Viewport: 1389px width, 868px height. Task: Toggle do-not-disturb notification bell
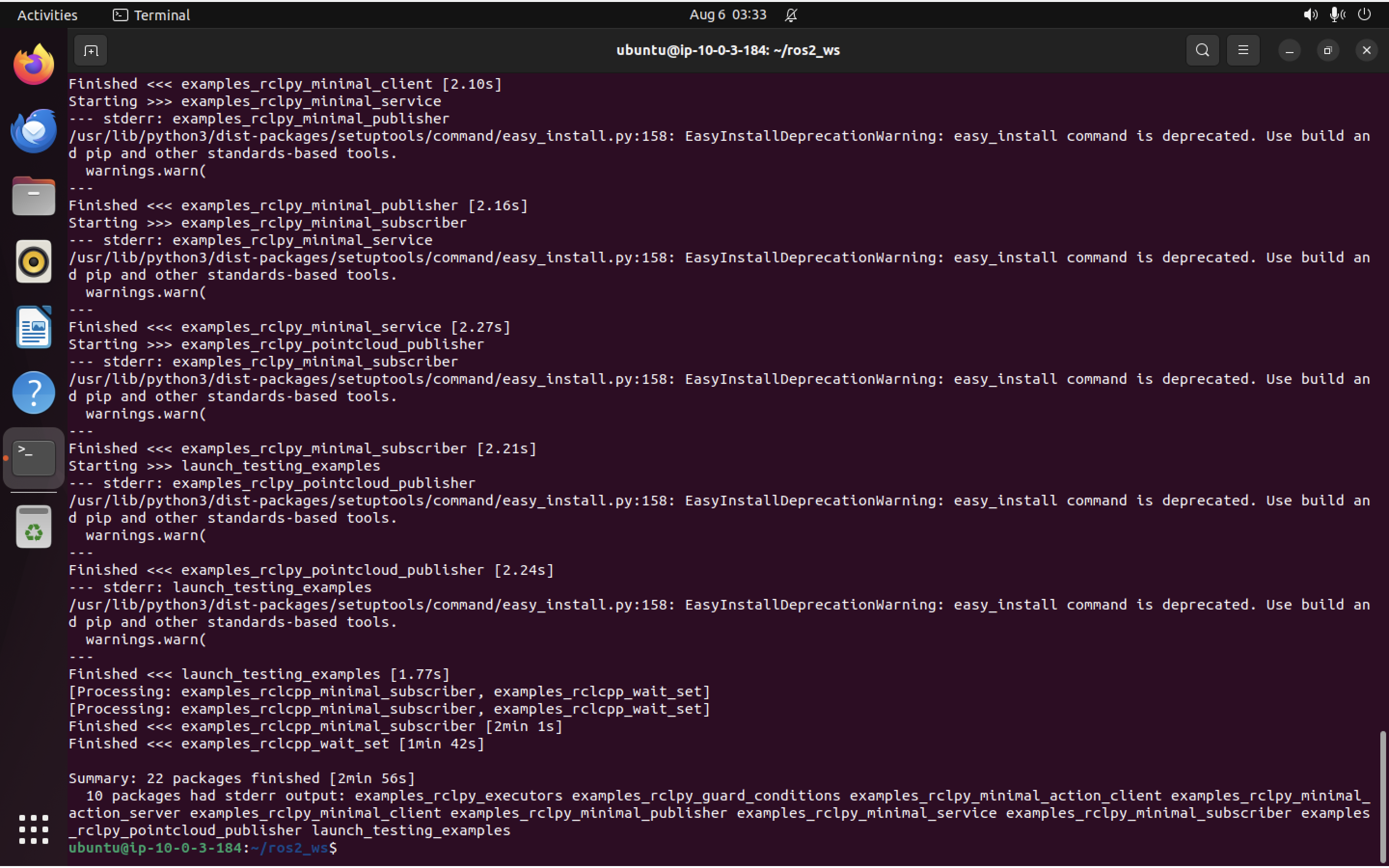(x=791, y=15)
